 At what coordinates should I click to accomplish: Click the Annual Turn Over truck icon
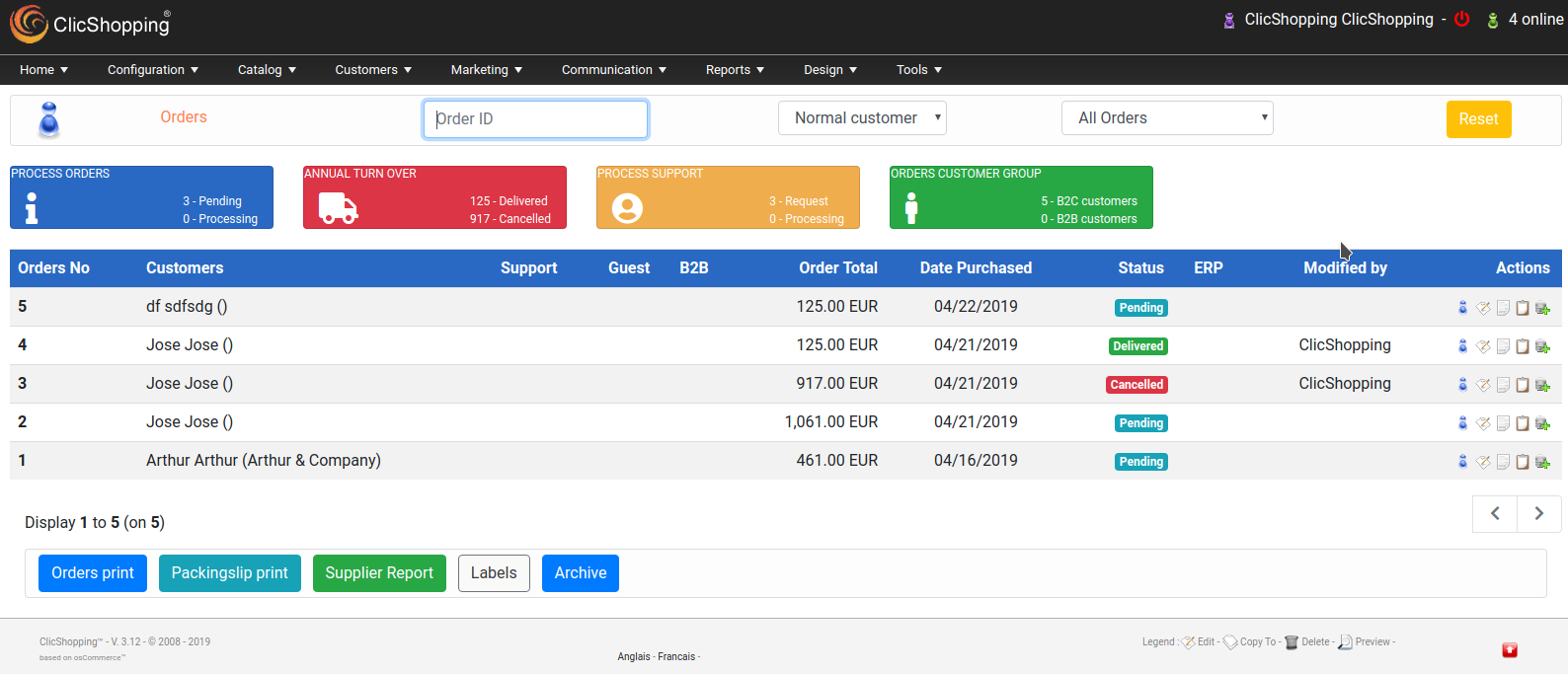(x=338, y=207)
